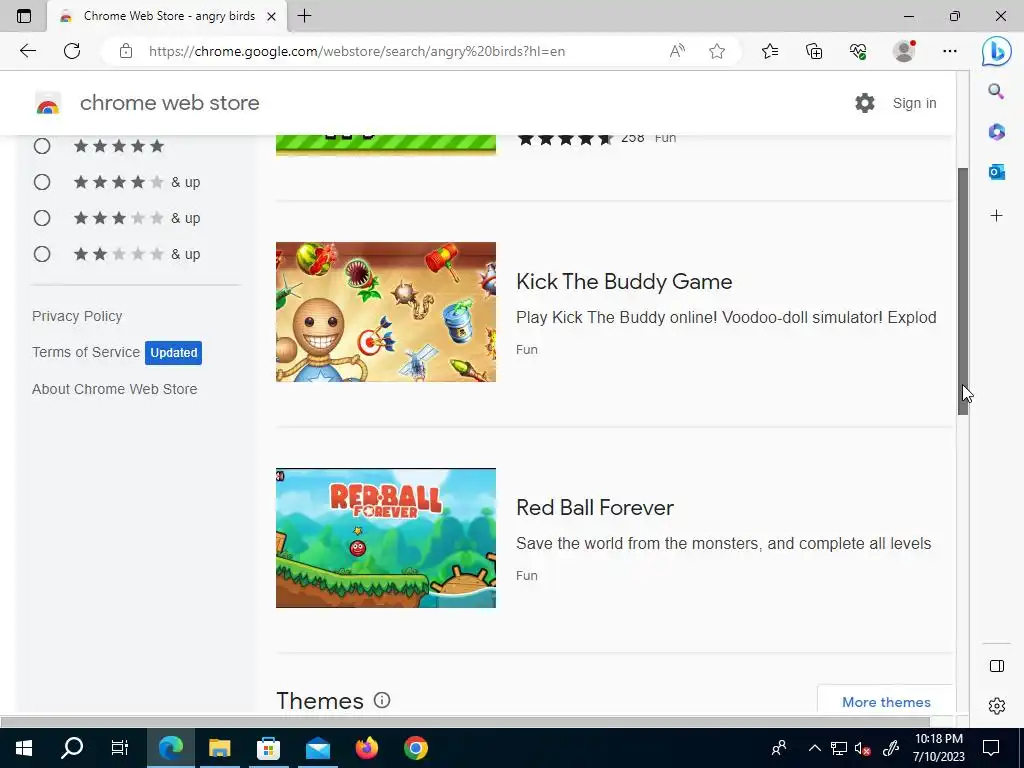This screenshot has height=768, width=1024.
Task: Click the vertical page scrollbar thumb
Action: pos(963,291)
